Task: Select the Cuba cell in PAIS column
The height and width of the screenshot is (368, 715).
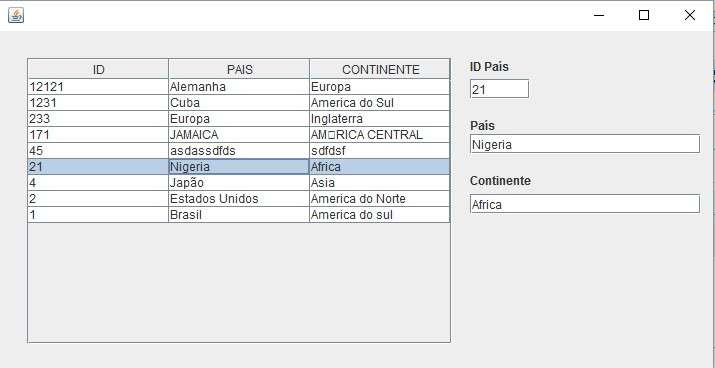Action: coord(239,103)
